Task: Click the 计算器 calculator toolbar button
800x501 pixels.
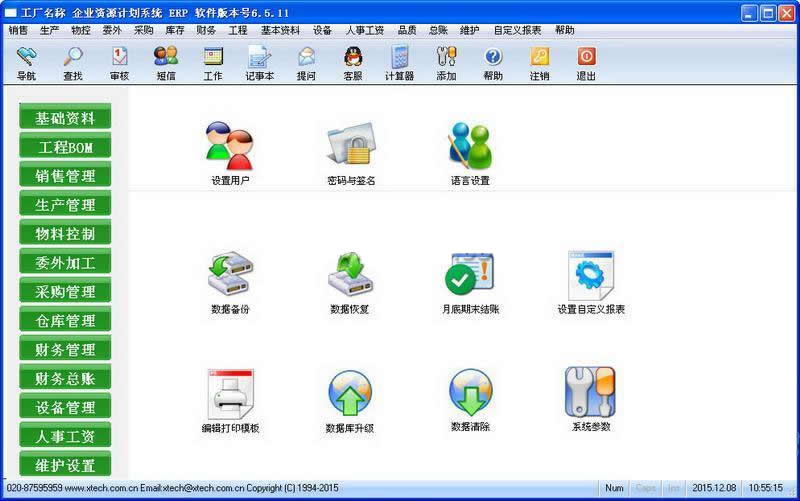Action: [x=400, y=63]
